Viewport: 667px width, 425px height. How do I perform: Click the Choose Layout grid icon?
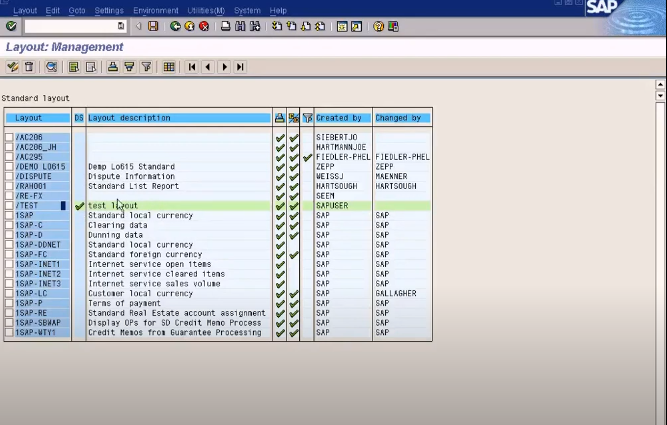tap(169, 67)
